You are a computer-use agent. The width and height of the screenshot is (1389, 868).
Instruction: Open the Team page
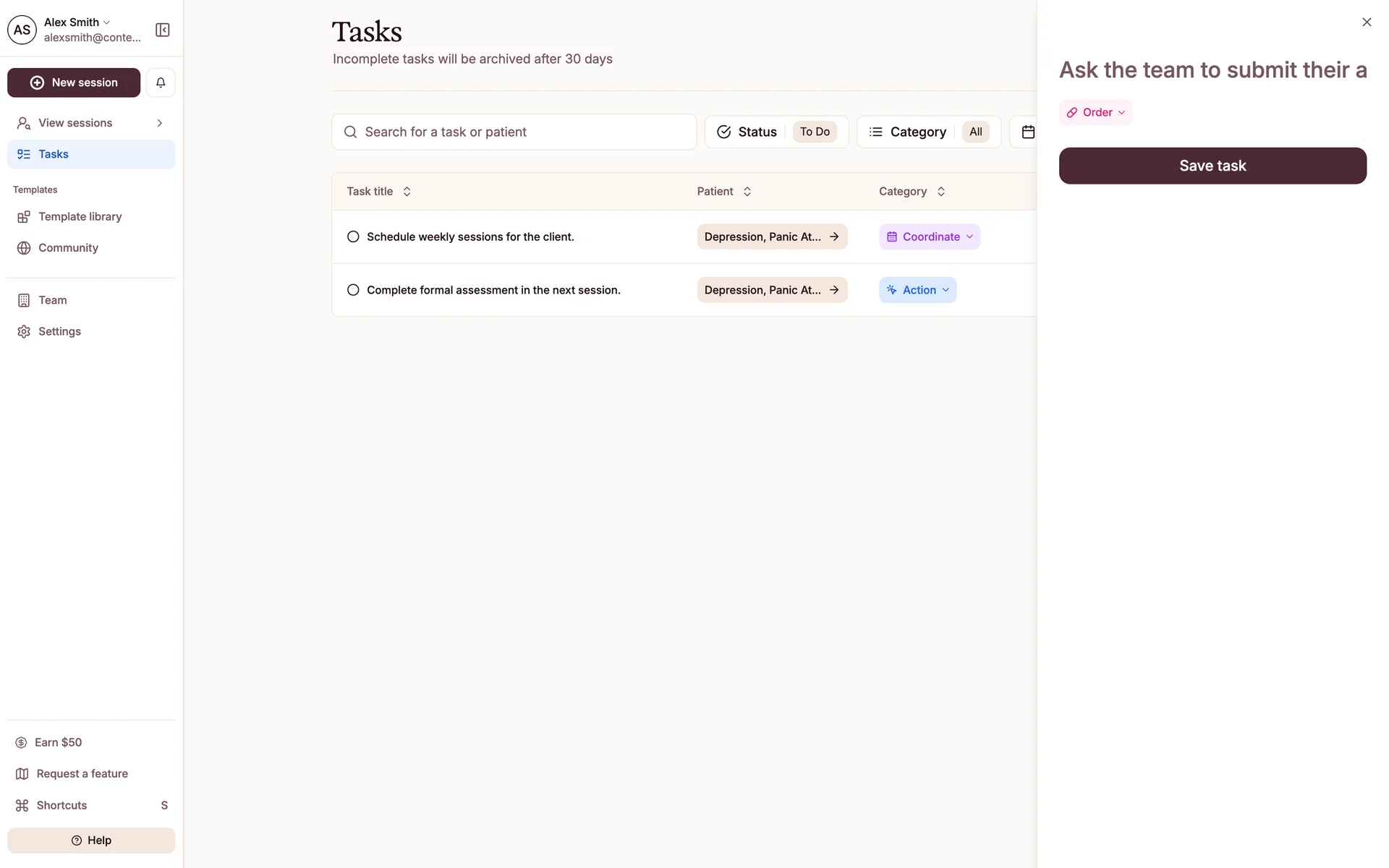(52, 300)
